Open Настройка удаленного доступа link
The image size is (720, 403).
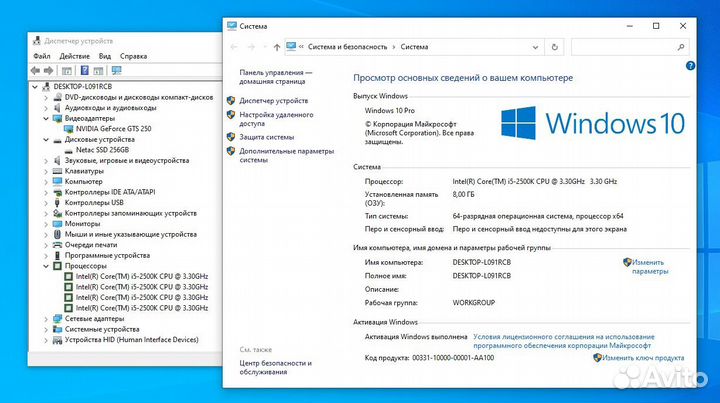(276, 119)
